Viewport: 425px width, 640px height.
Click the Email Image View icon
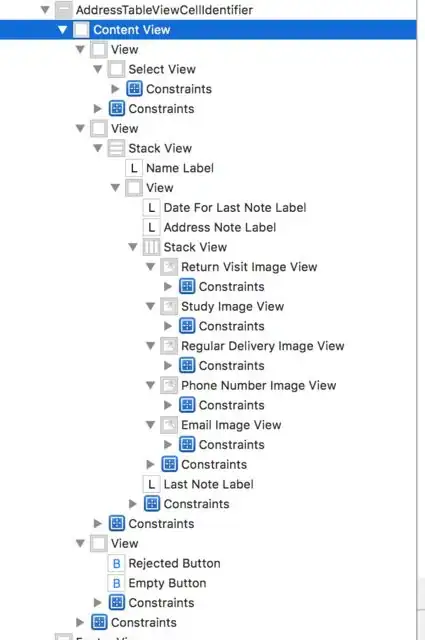(169, 425)
